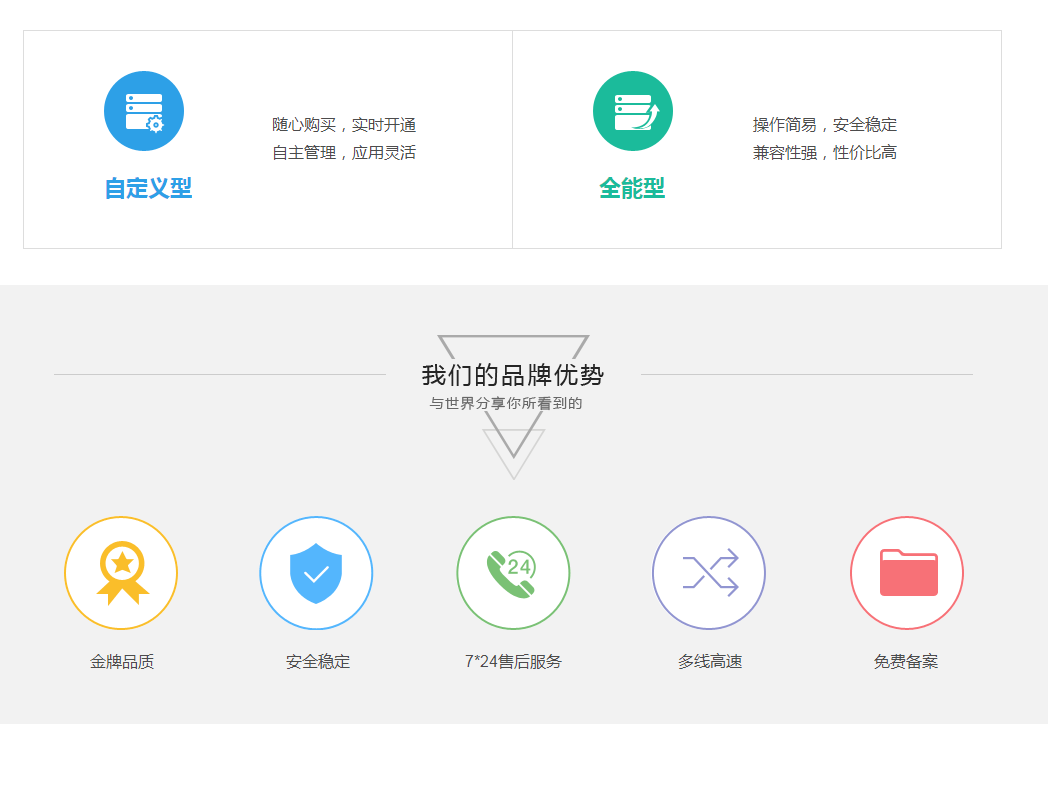Click the 操作简易，安全稳定 text line
The image size is (1048, 785).
(825, 125)
